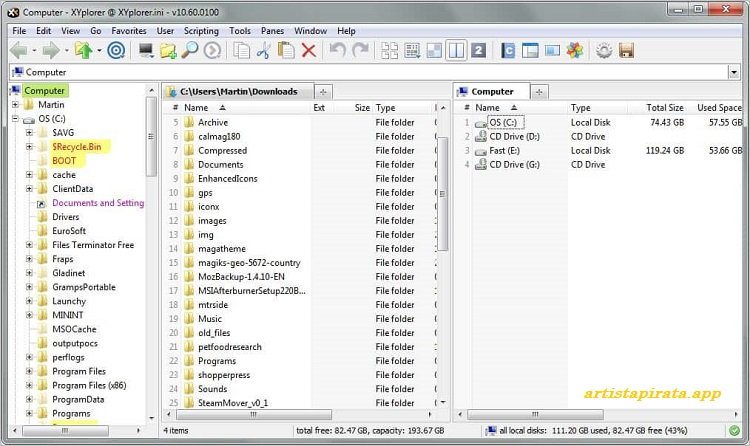750x446 pixels.
Task: Sort by Name column in Downloads pane
Action: coord(196,108)
